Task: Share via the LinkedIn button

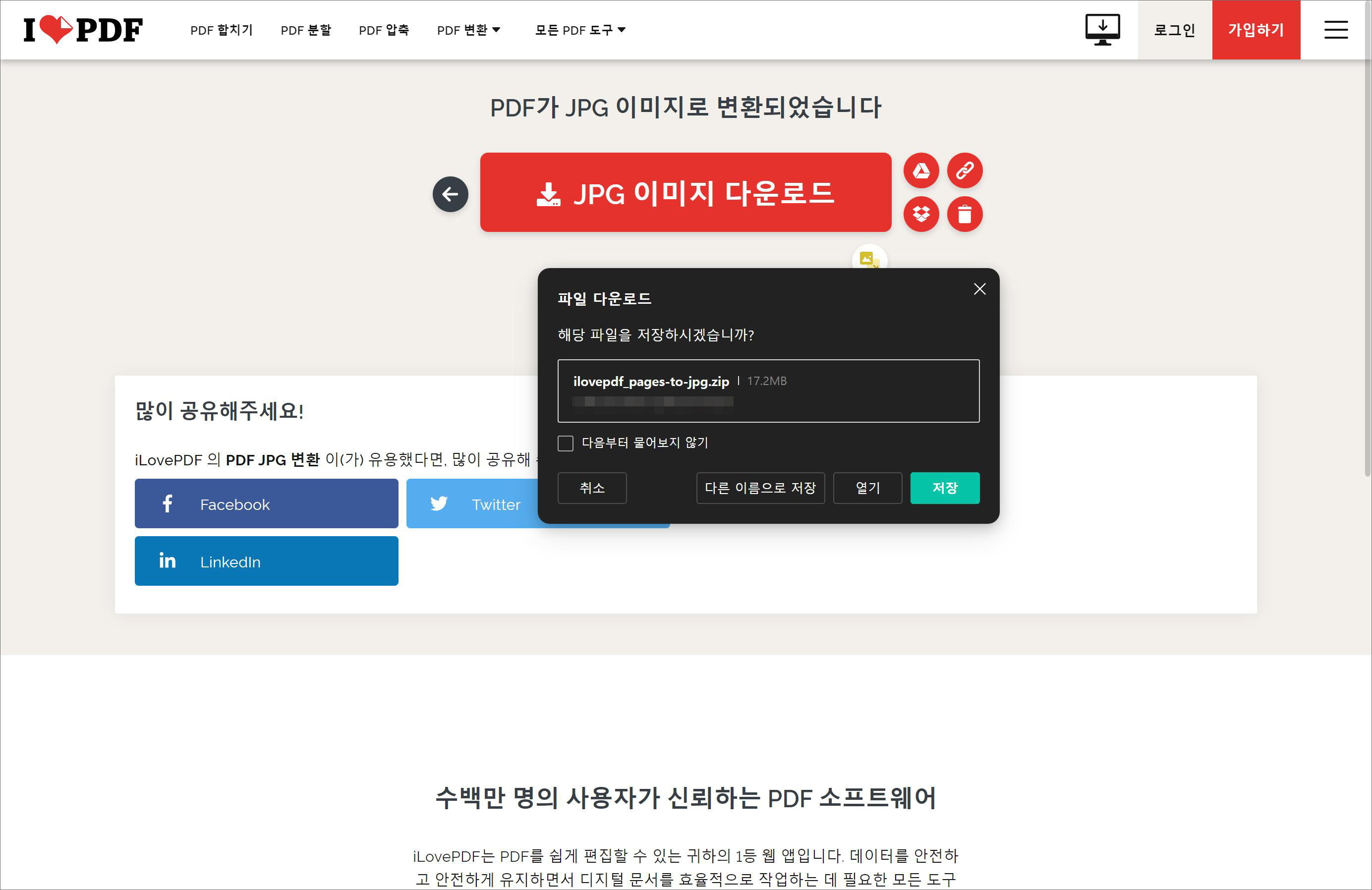Action: [266, 561]
